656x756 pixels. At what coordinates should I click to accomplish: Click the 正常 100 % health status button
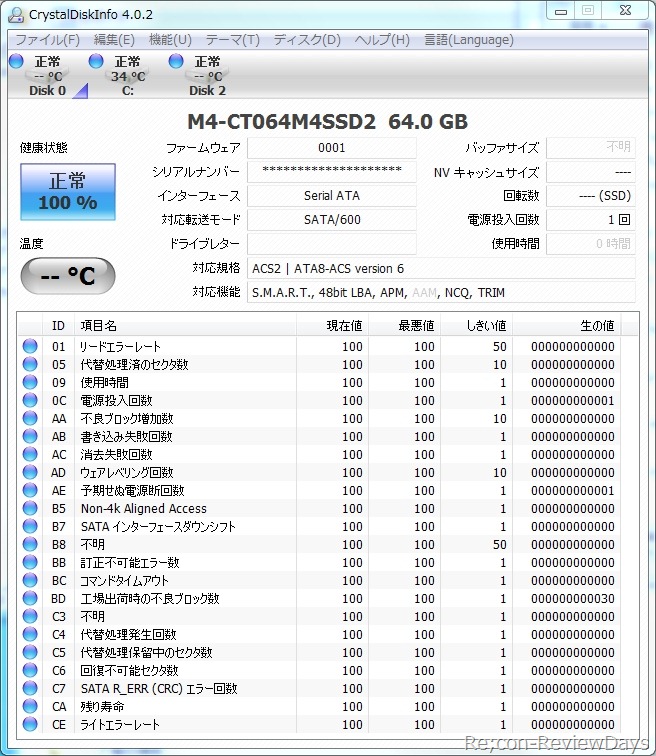click(x=67, y=192)
